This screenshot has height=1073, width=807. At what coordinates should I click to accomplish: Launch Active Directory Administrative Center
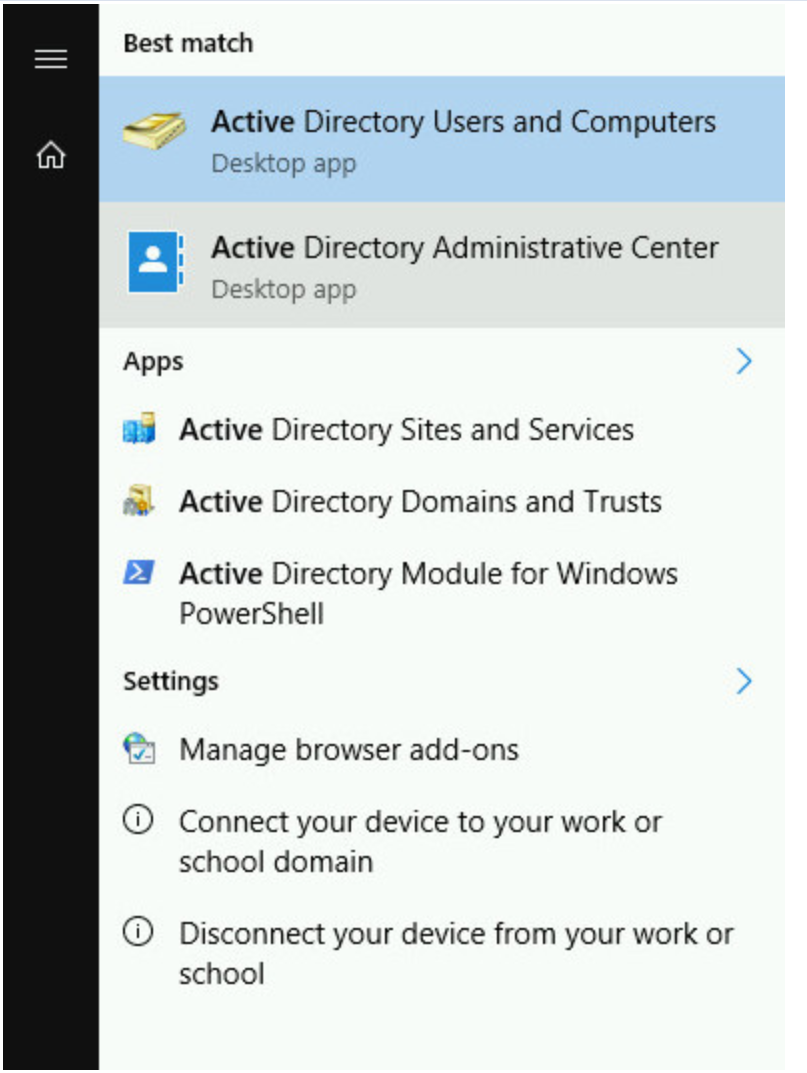[x=464, y=248]
